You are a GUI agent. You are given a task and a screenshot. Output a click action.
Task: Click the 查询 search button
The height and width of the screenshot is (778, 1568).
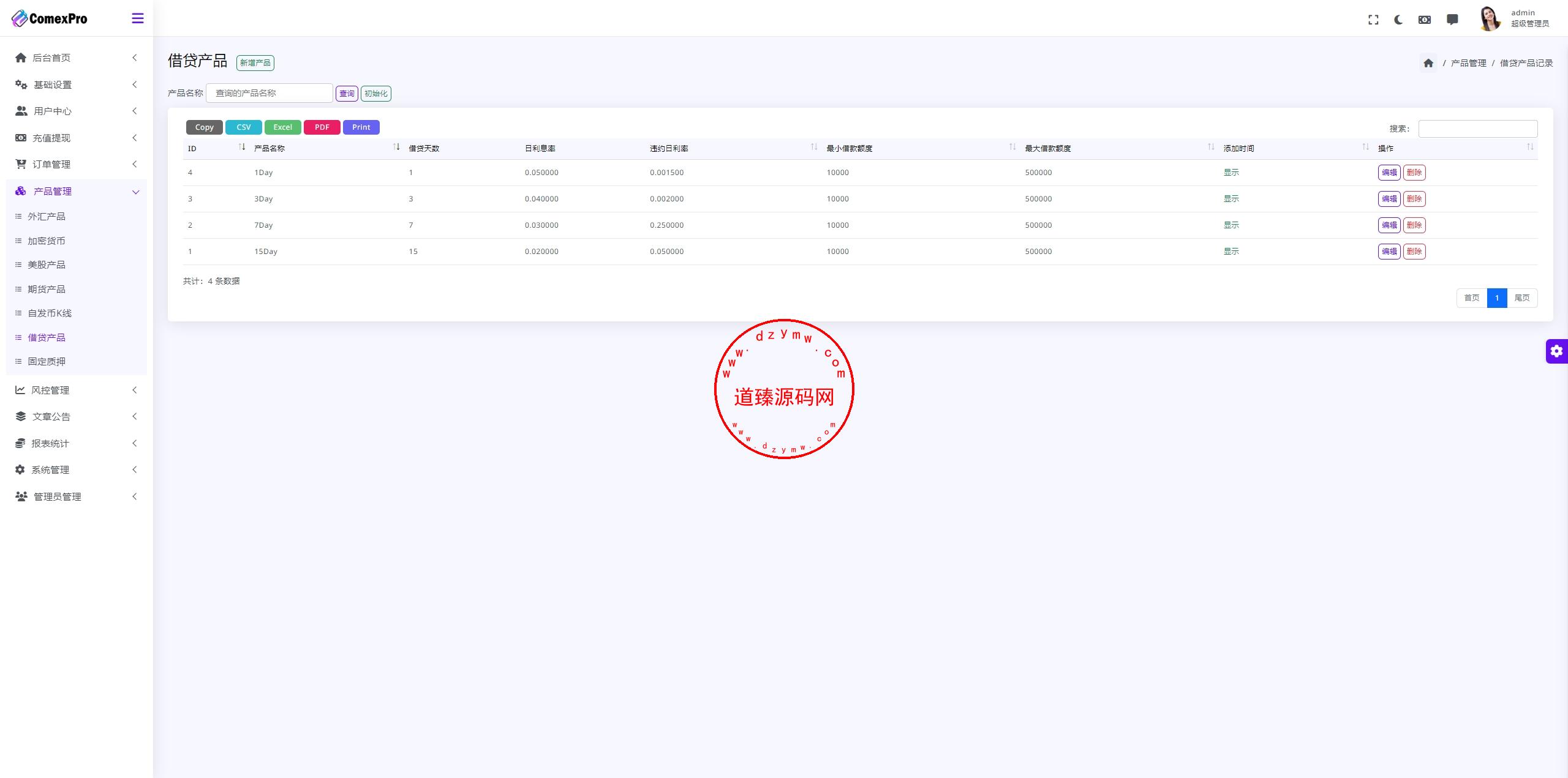tap(347, 94)
